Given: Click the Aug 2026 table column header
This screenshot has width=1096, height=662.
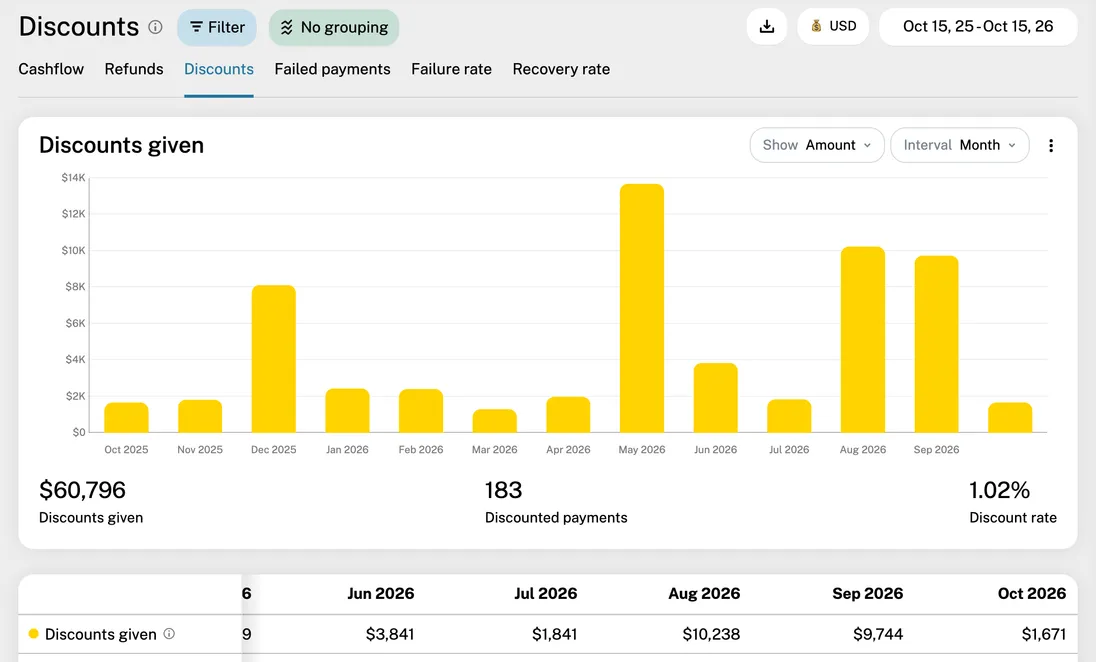Looking at the screenshot, I should 704,593.
